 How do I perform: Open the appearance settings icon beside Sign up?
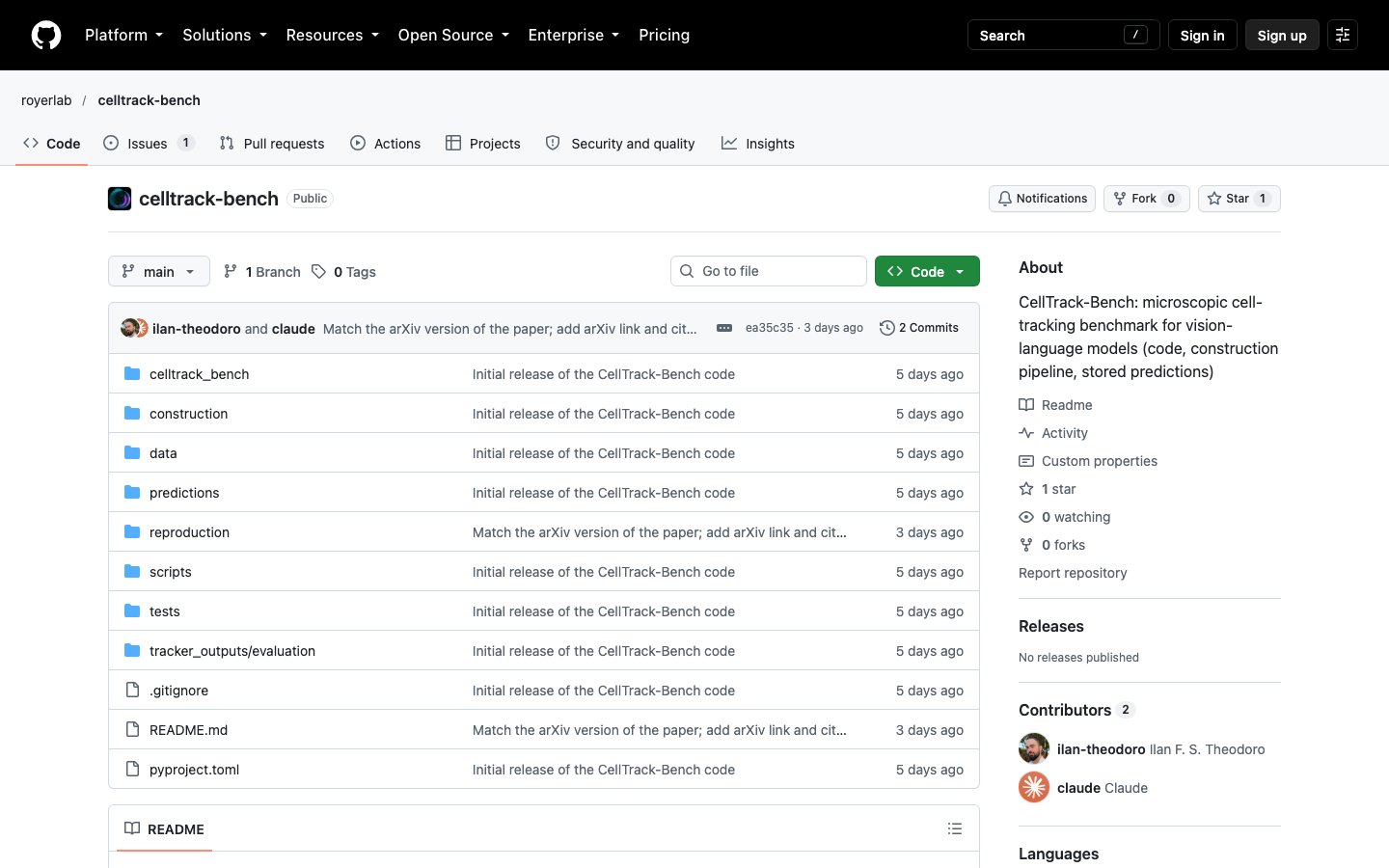pos(1343,35)
